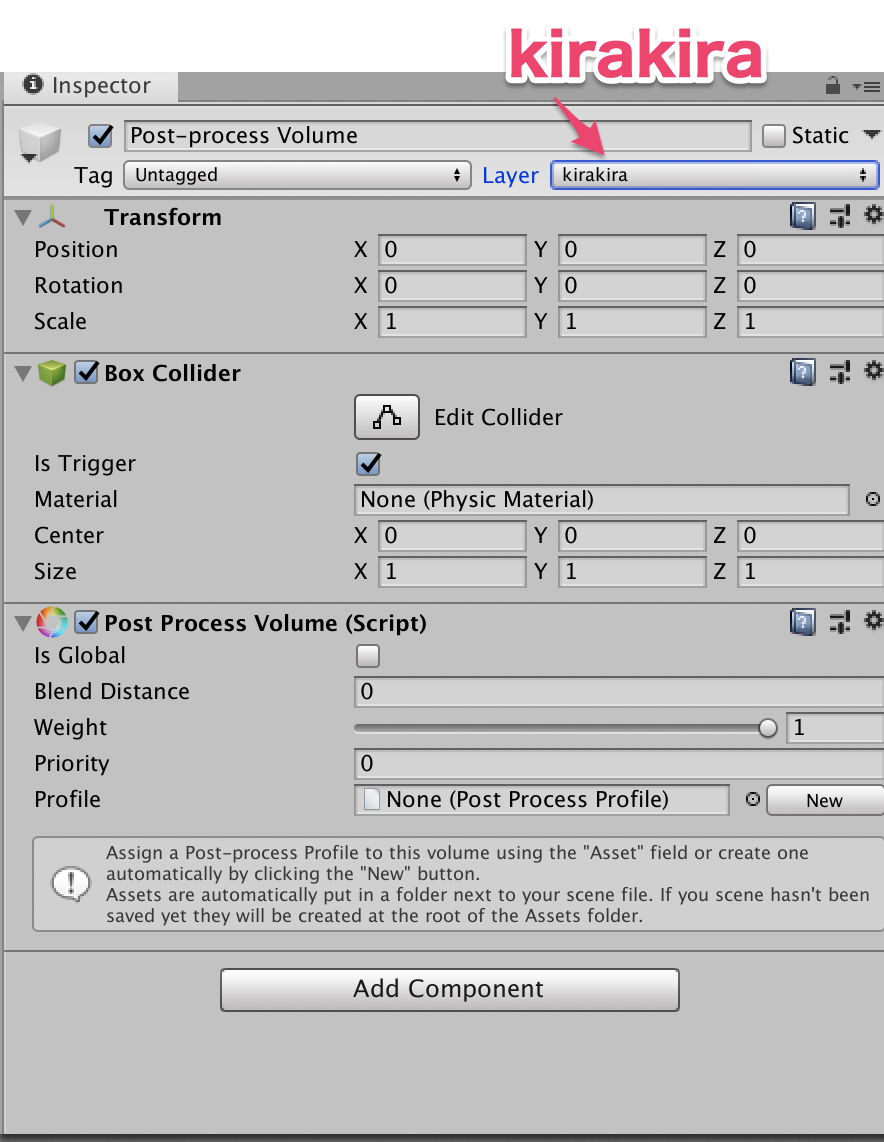Toggle GameObject active checkbox
884x1142 pixels.
click(x=100, y=135)
